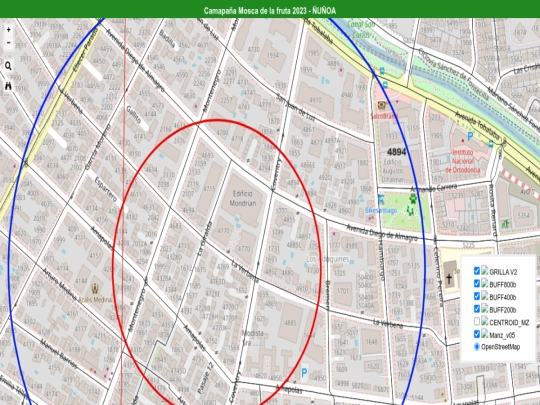
Task: Click the BUFF200b layer legend icon
Action: 485,309
